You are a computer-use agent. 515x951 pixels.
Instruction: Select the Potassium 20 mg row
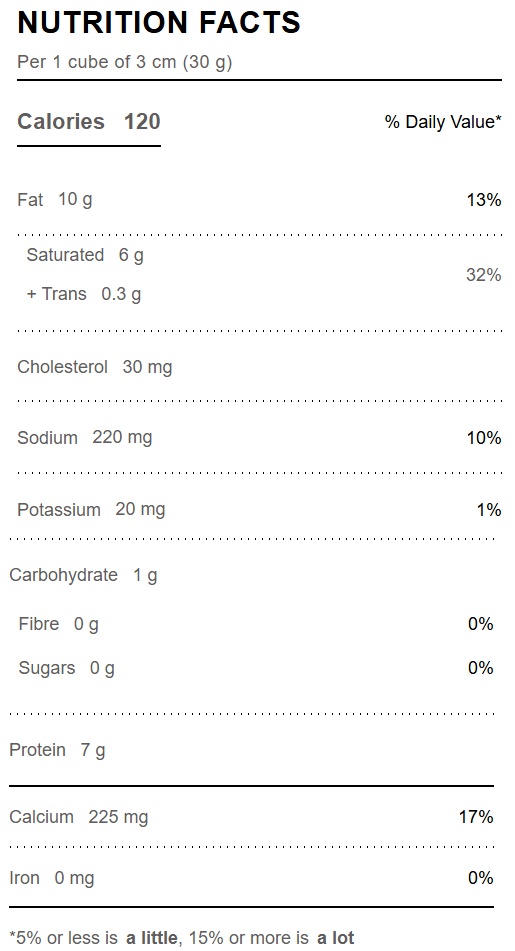pos(259,509)
